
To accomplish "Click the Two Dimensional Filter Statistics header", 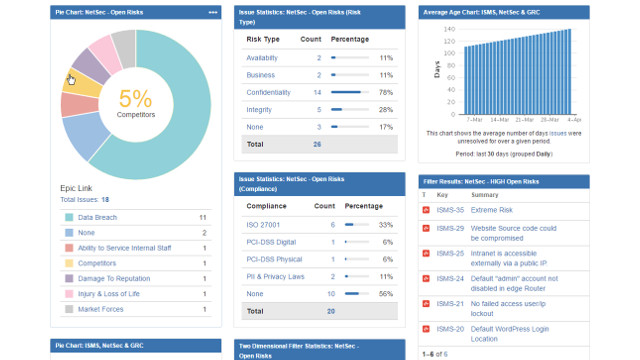I will pyautogui.click(x=320, y=350).
